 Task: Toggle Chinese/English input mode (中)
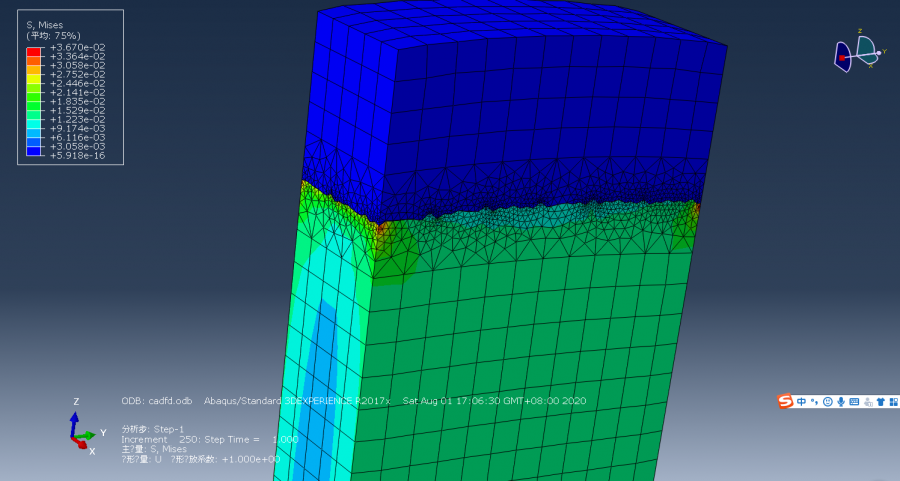(802, 401)
